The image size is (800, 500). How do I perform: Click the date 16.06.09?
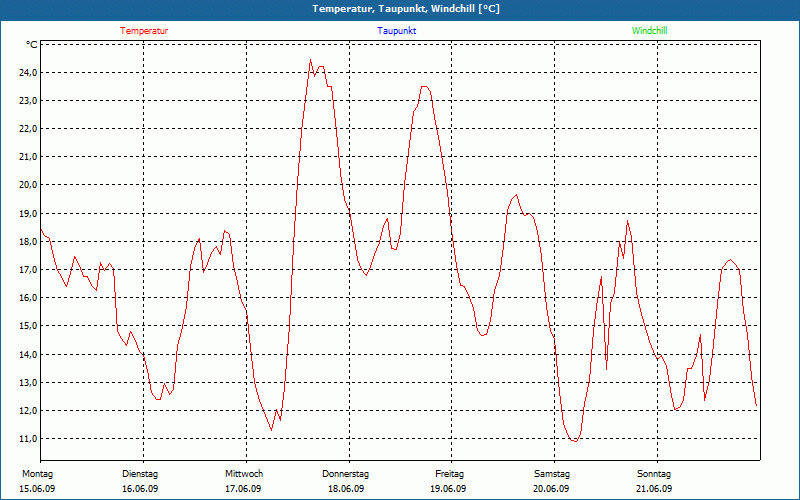pyautogui.click(x=140, y=489)
